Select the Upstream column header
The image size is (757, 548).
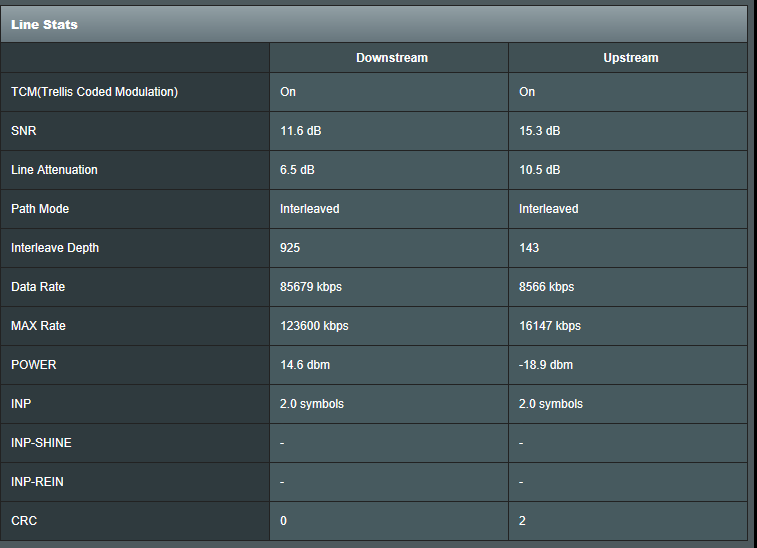tap(630, 58)
